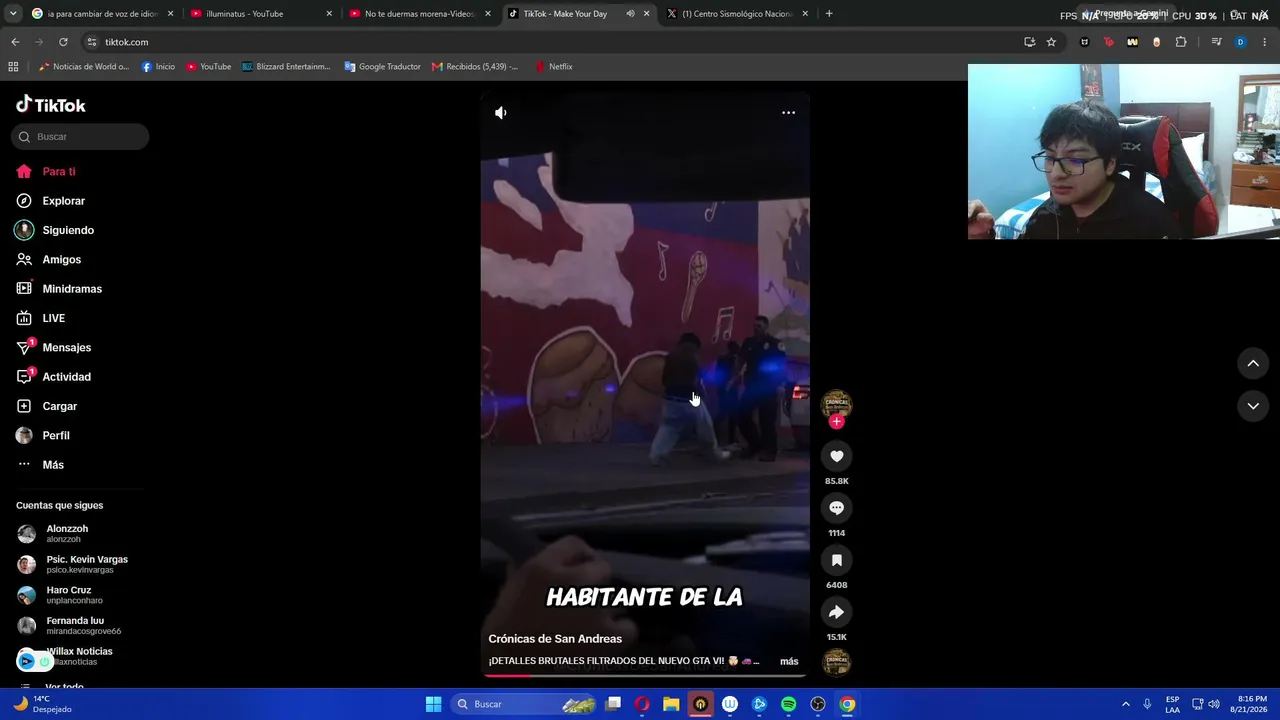Open Spotify from the taskbar
The height and width of the screenshot is (720, 1280).
pyautogui.click(x=788, y=704)
